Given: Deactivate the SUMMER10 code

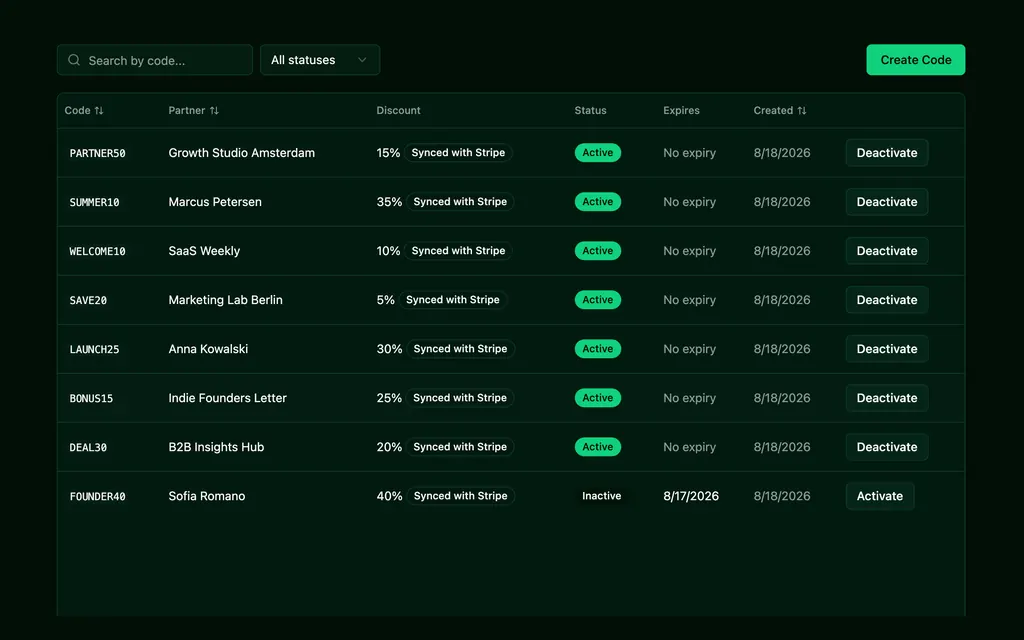Looking at the screenshot, I should pos(887,202).
